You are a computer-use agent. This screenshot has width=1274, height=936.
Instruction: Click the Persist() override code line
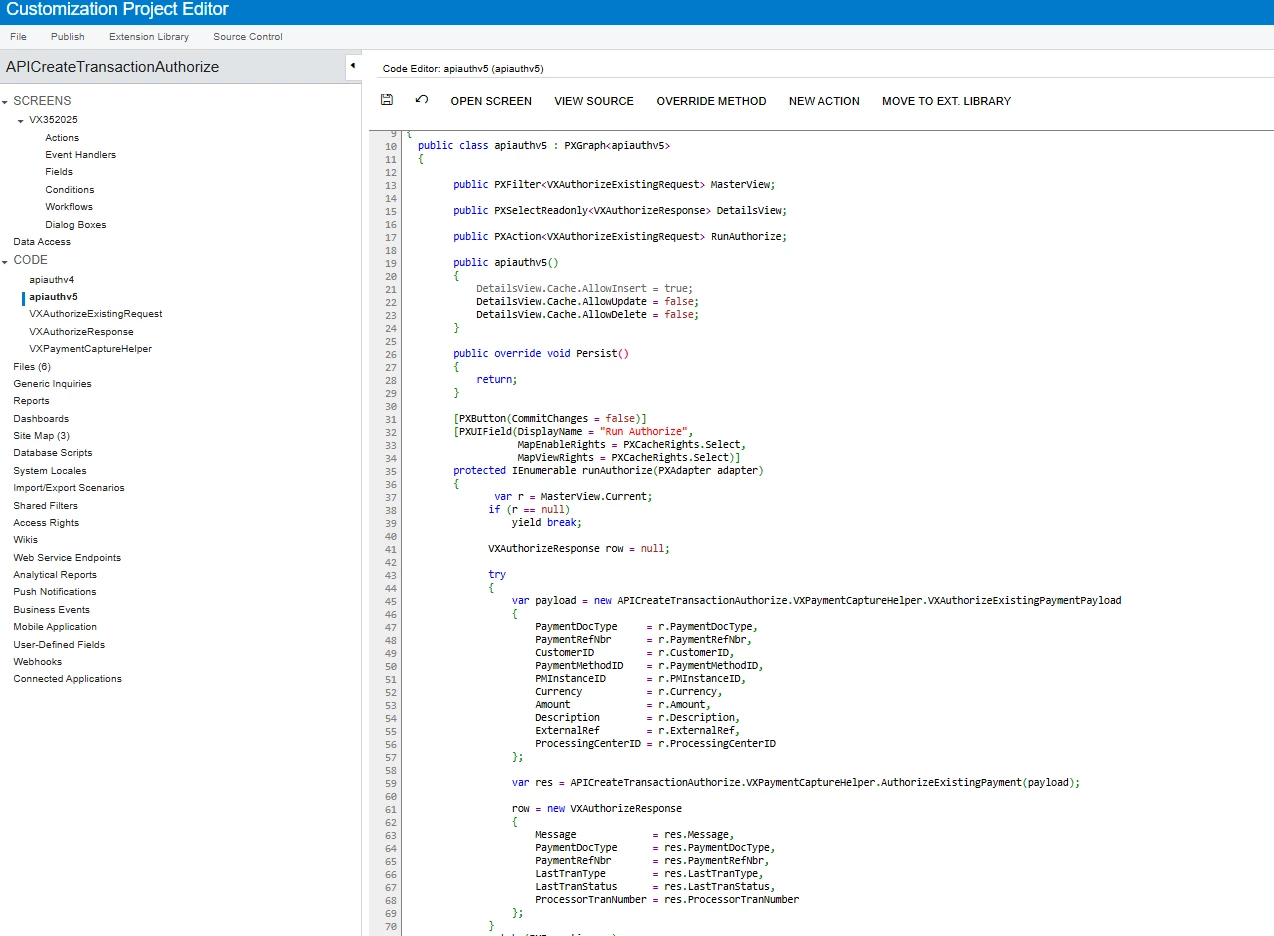pos(541,354)
